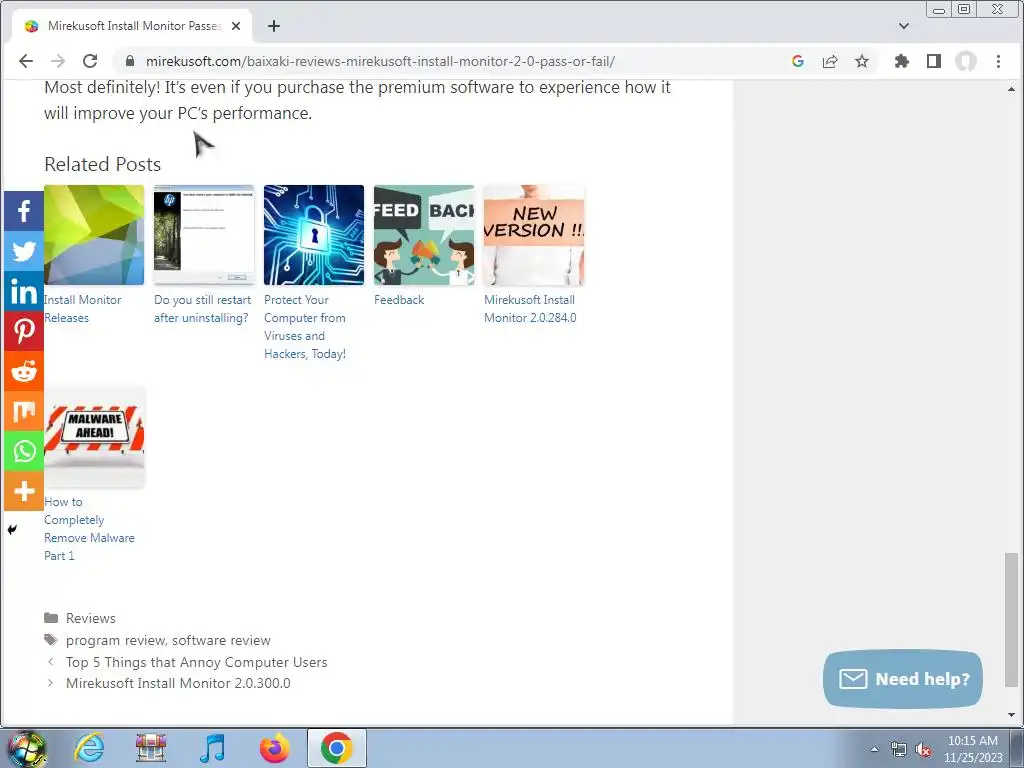
Task: Share this page from address bar
Action: (830, 61)
